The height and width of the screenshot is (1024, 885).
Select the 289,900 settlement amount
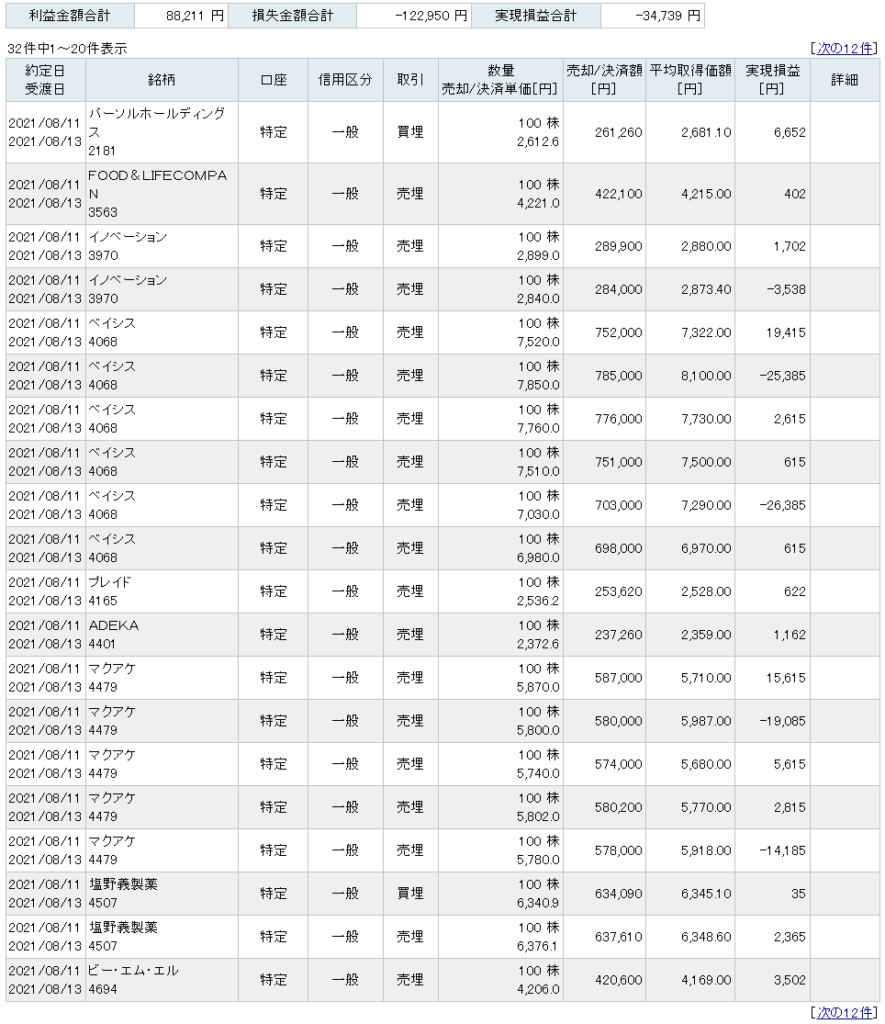tap(619, 246)
